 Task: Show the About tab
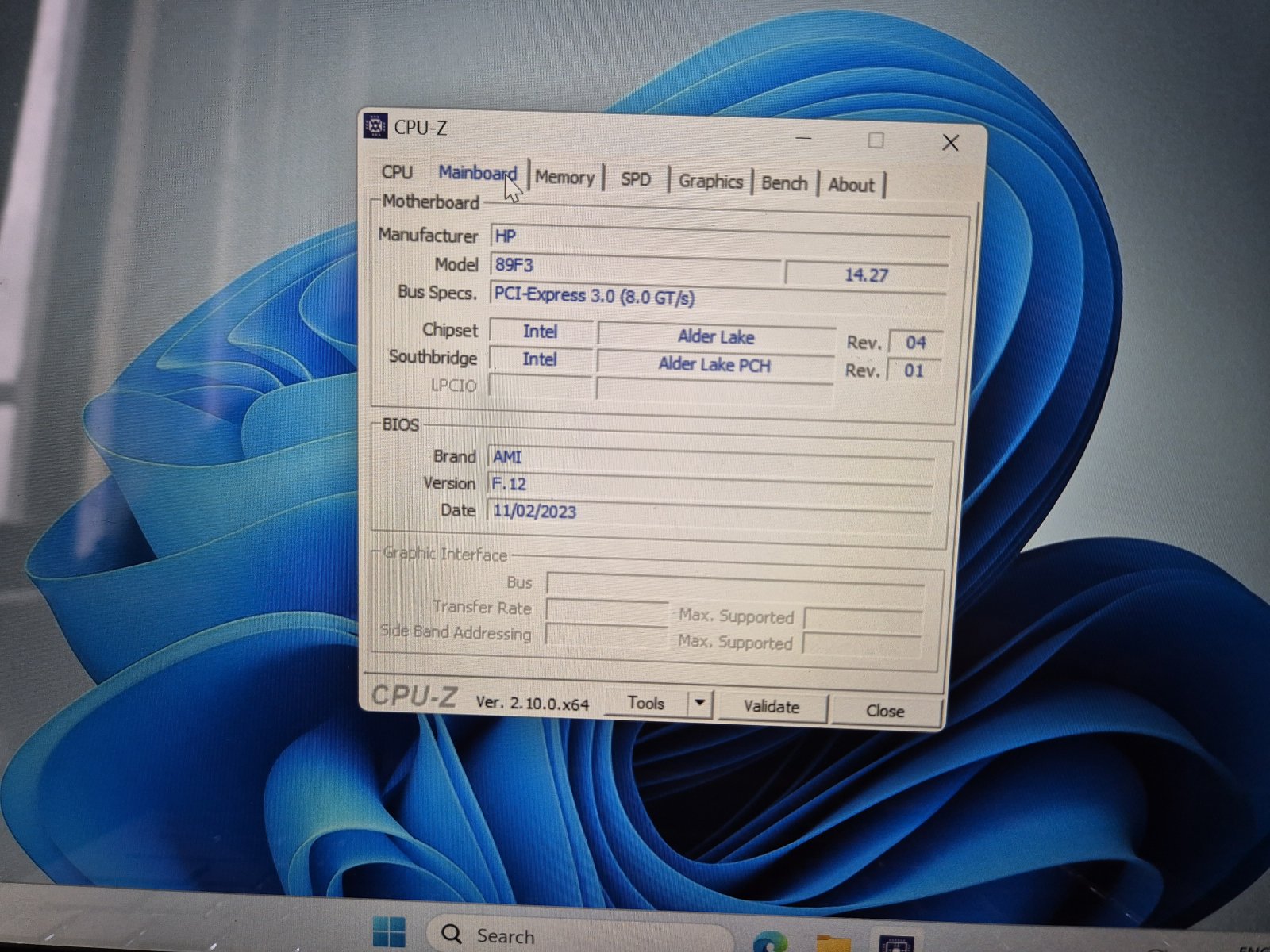point(851,185)
